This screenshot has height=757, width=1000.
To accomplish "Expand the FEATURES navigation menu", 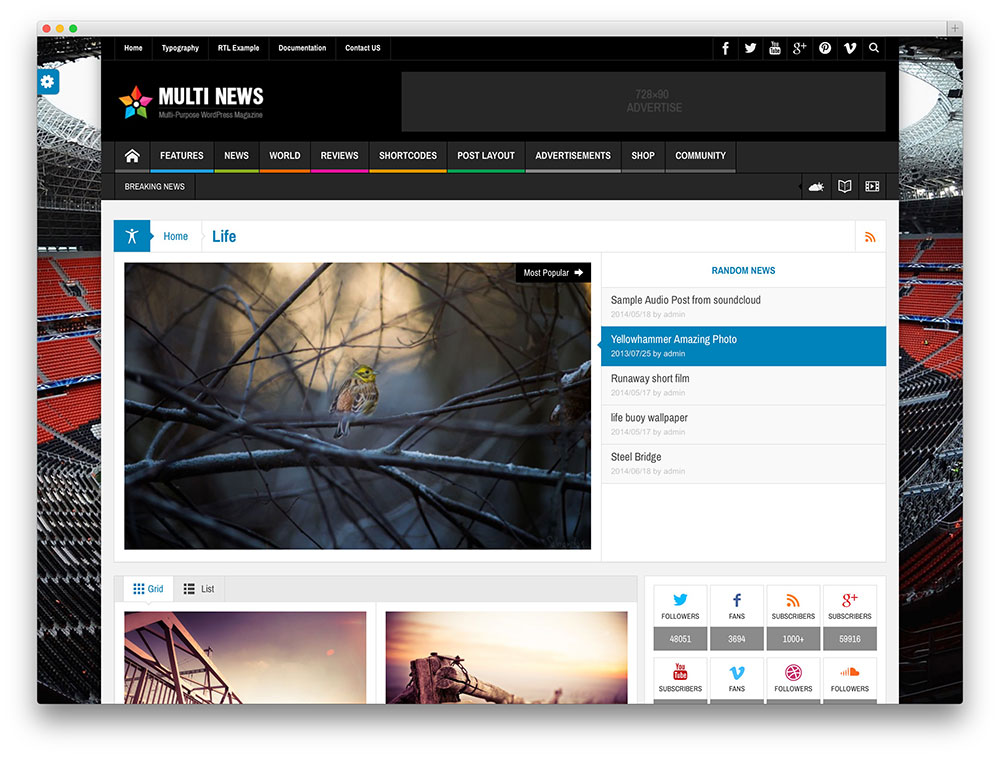I will (x=181, y=156).
